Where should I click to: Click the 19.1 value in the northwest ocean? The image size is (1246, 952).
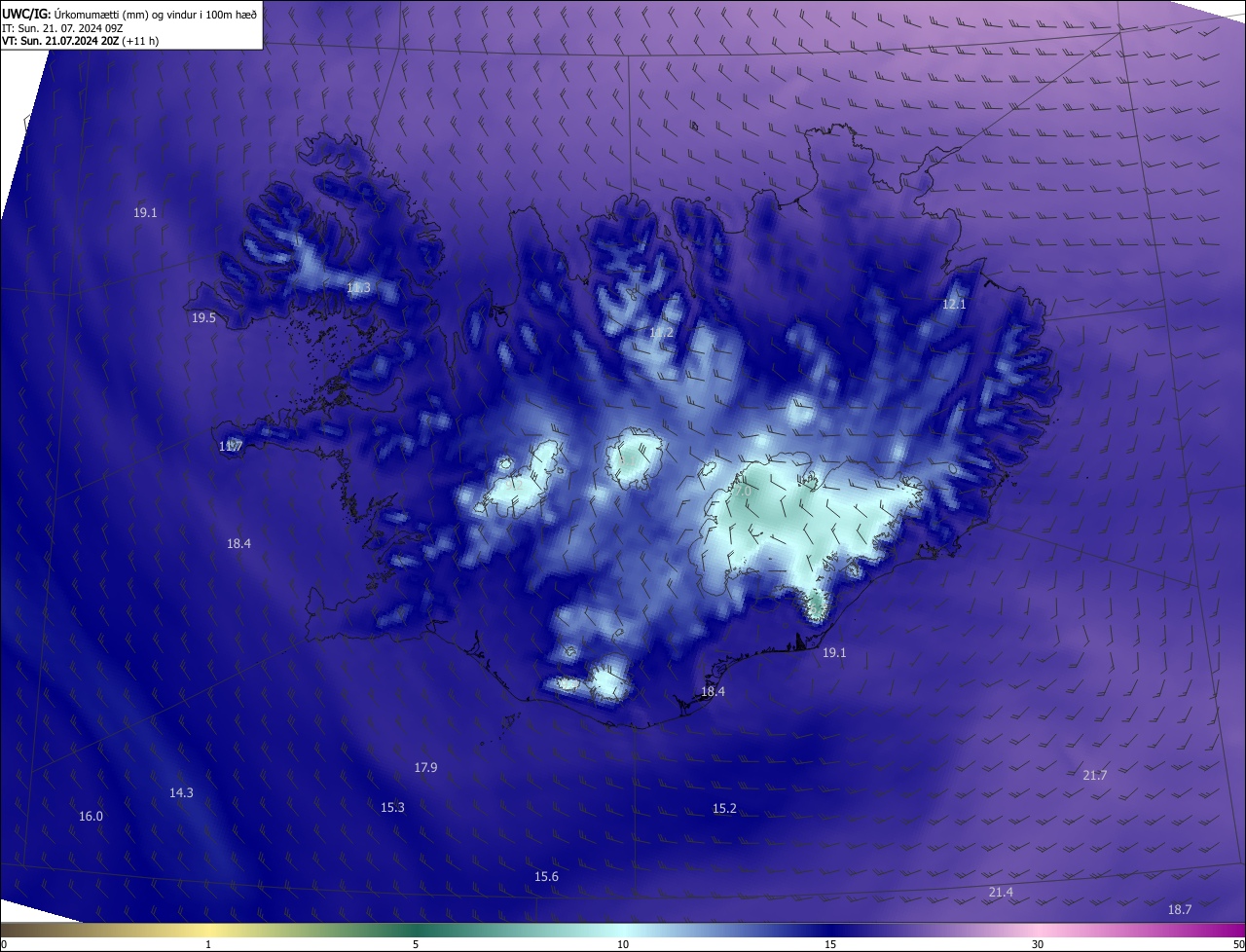(x=145, y=212)
